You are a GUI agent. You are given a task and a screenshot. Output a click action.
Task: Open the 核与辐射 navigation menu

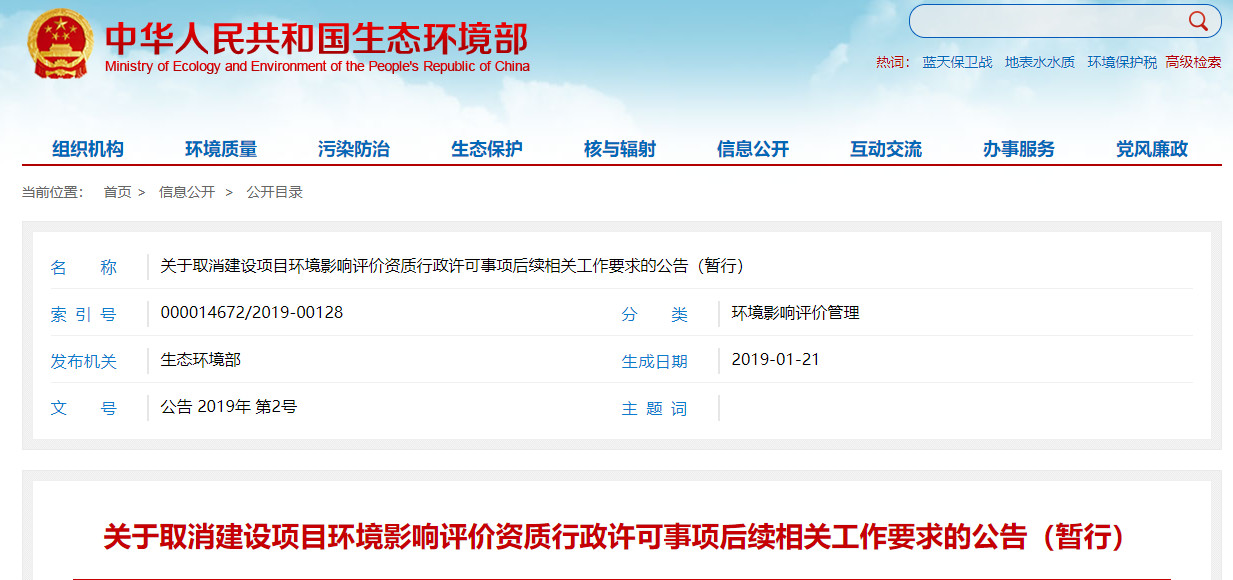(x=620, y=149)
